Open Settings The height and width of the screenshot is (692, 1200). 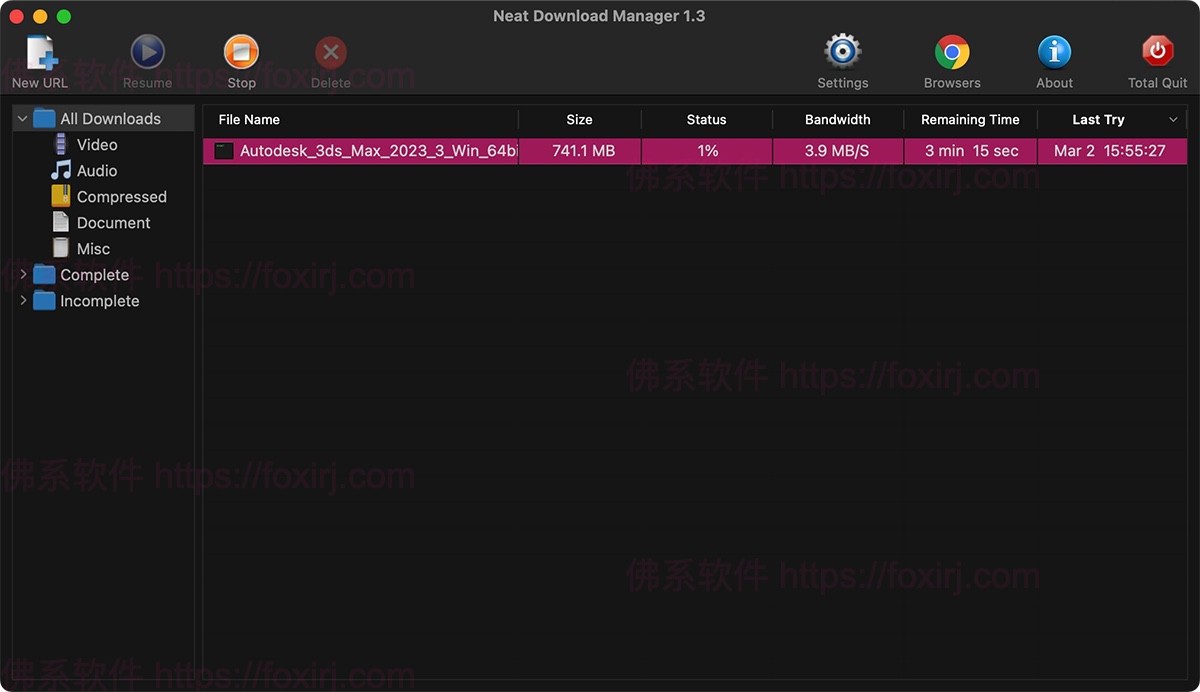coord(842,51)
